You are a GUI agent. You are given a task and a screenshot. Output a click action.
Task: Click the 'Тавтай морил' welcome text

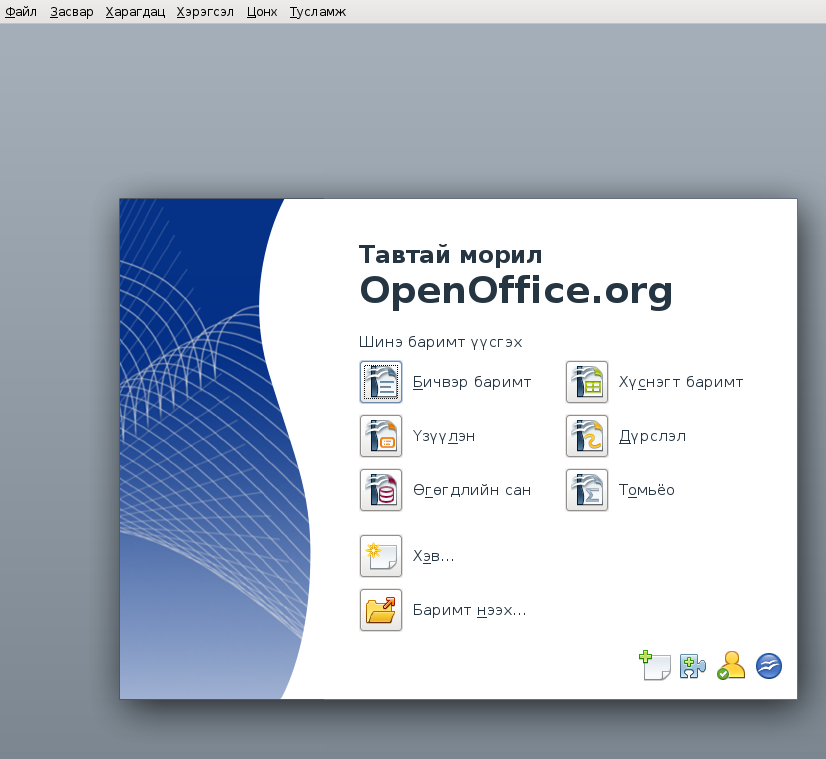click(x=450, y=255)
